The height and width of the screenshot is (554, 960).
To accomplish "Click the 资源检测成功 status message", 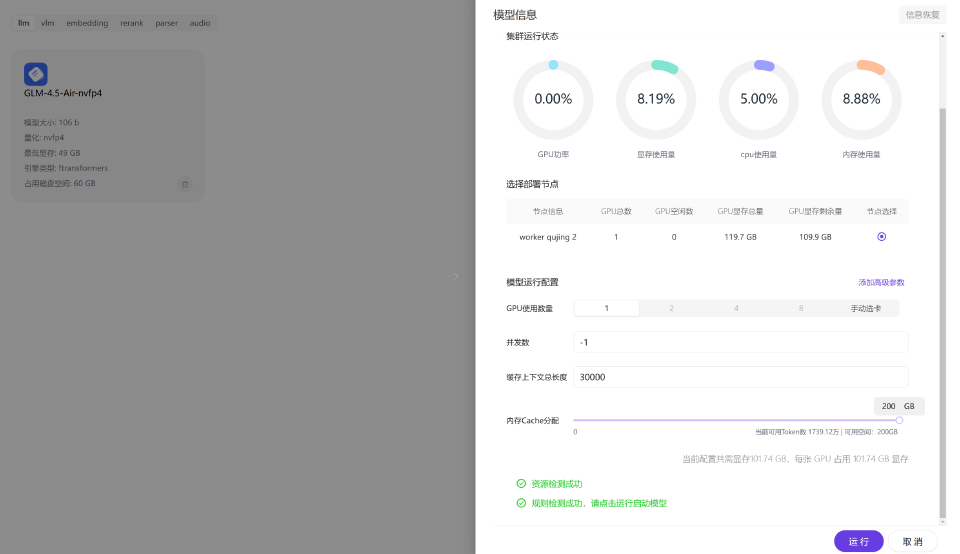I will pyautogui.click(x=557, y=484).
